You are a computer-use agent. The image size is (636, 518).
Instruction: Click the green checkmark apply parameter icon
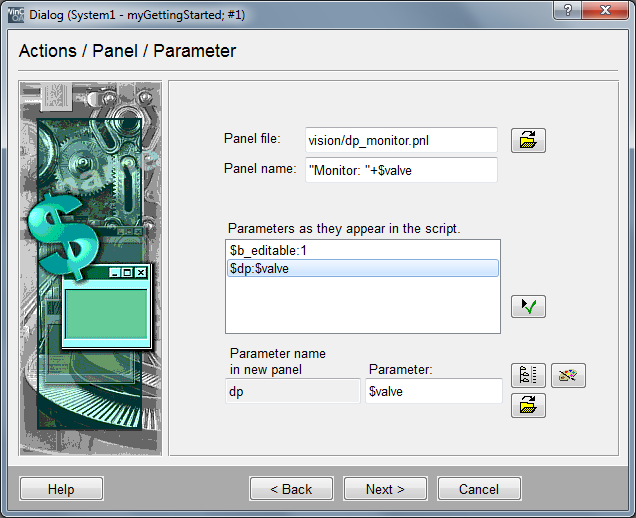click(528, 307)
